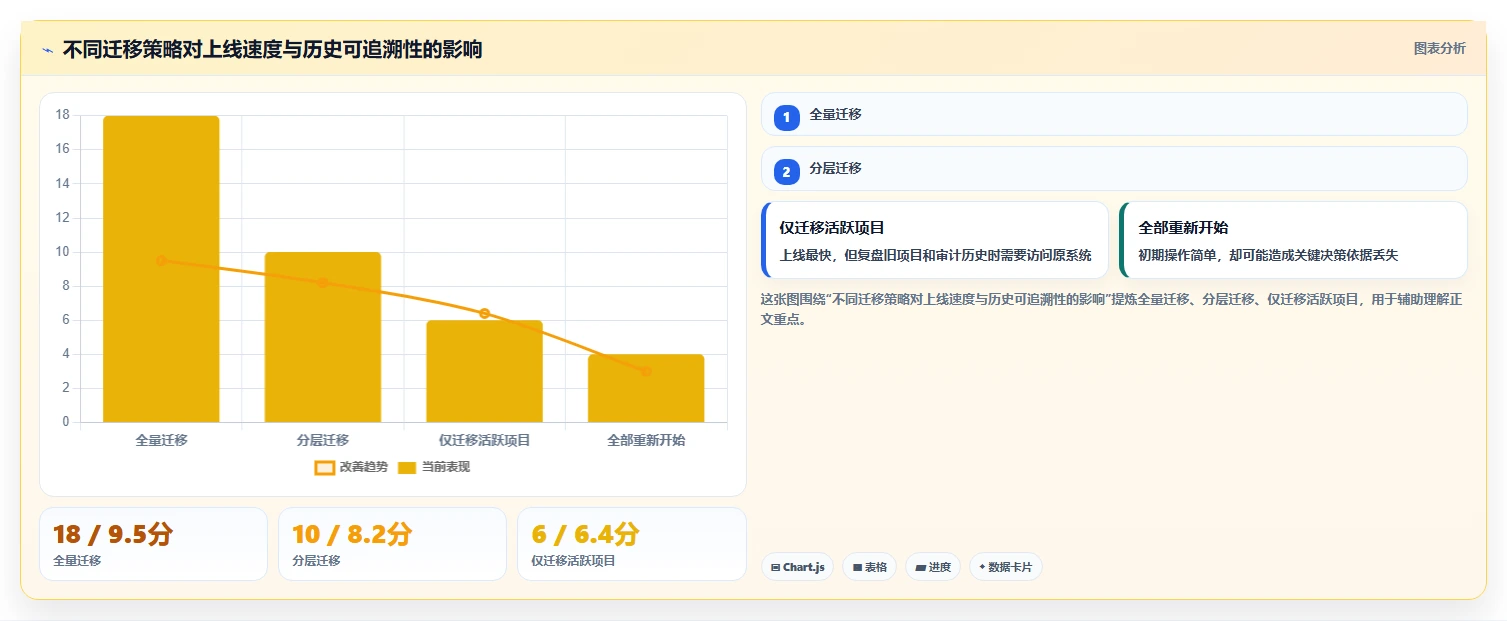Click trend line point on 分层迁移 bar
The width and height of the screenshot is (1507, 621).
(x=323, y=282)
